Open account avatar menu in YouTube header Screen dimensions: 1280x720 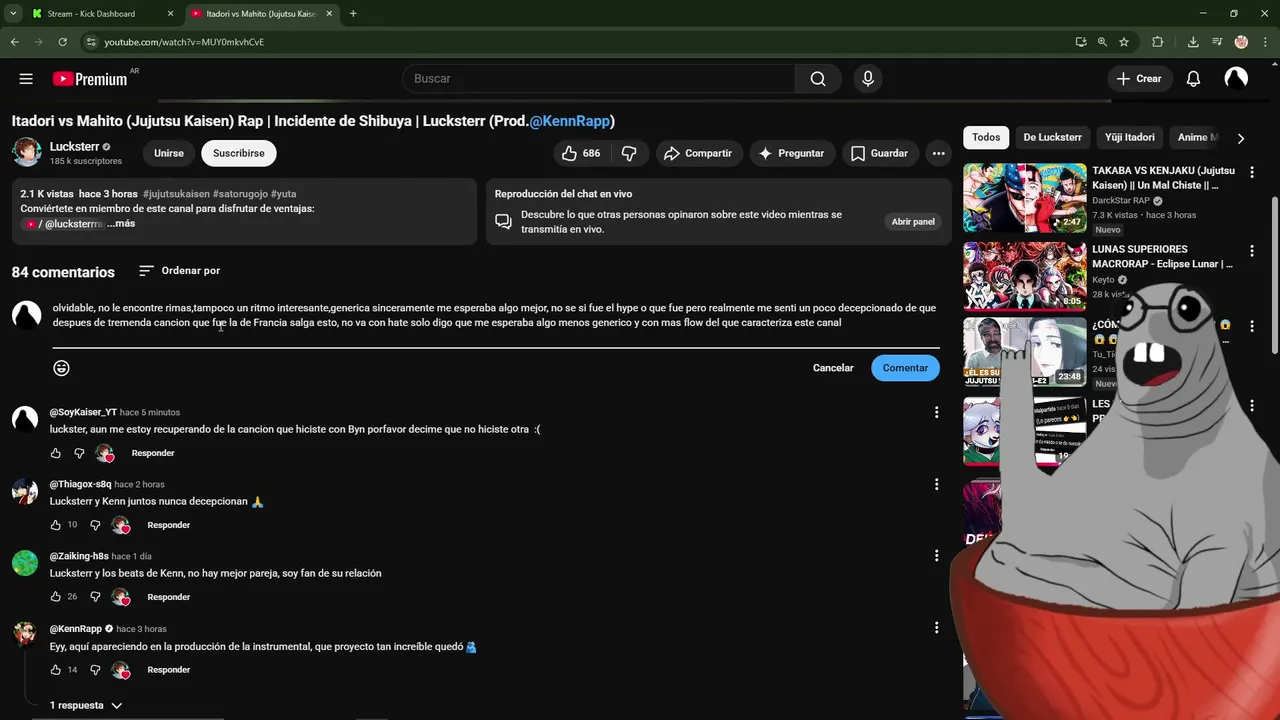pyautogui.click(x=1236, y=79)
